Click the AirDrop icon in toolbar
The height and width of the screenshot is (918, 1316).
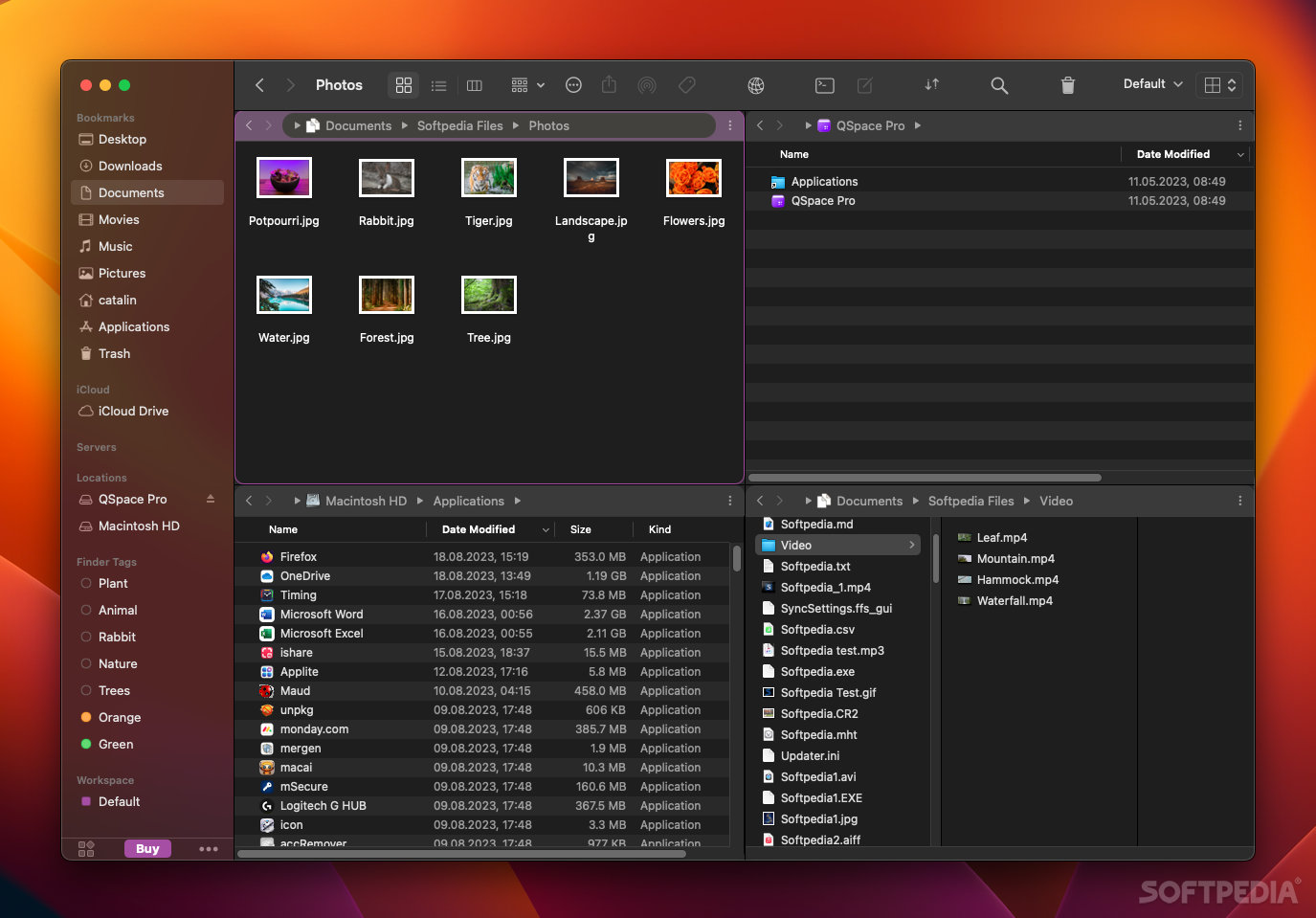tap(647, 85)
